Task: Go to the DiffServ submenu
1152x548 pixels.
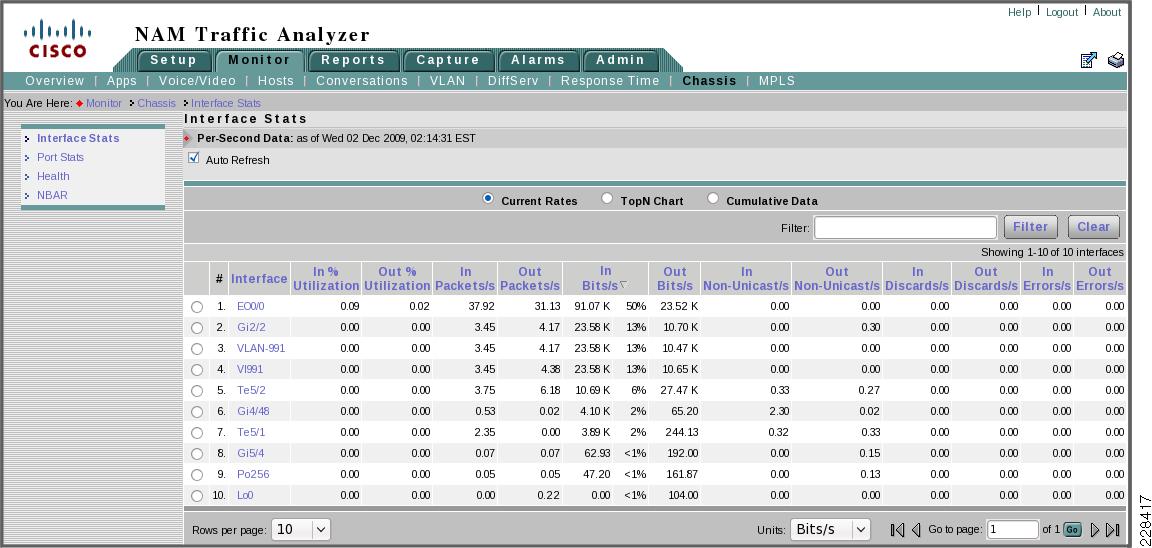Action: pos(513,81)
